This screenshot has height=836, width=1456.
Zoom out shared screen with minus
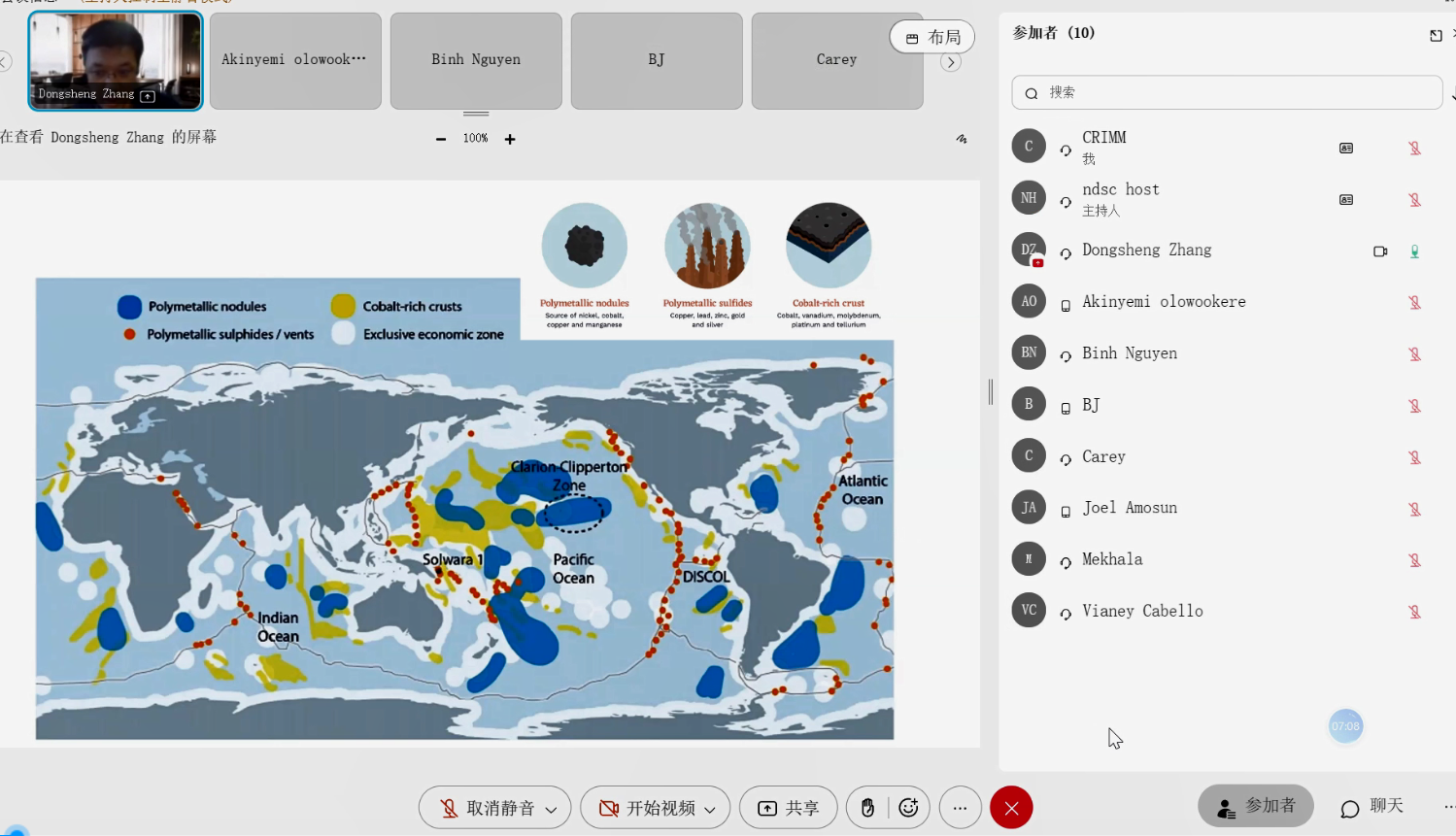click(x=441, y=139)
